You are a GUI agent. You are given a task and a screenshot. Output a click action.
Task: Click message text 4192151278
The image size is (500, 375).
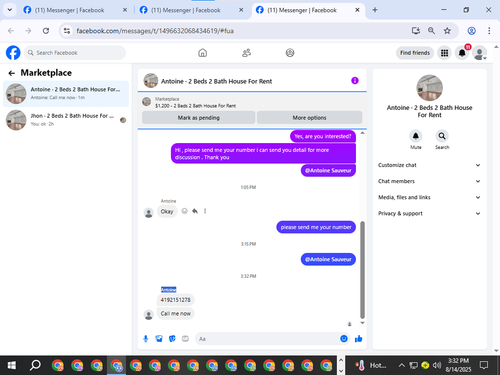tap(175, 300)
